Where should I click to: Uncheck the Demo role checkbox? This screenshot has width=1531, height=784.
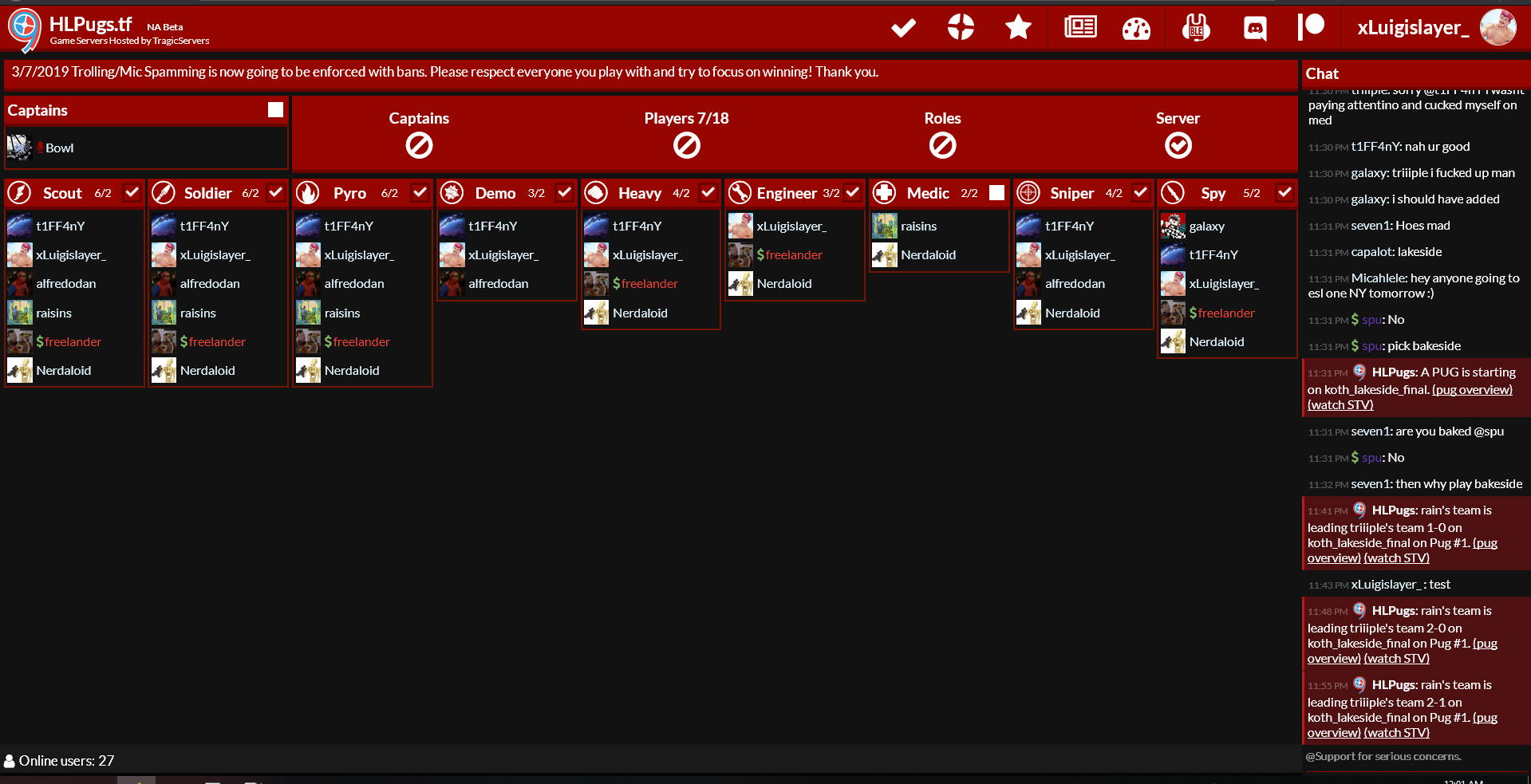564,192
